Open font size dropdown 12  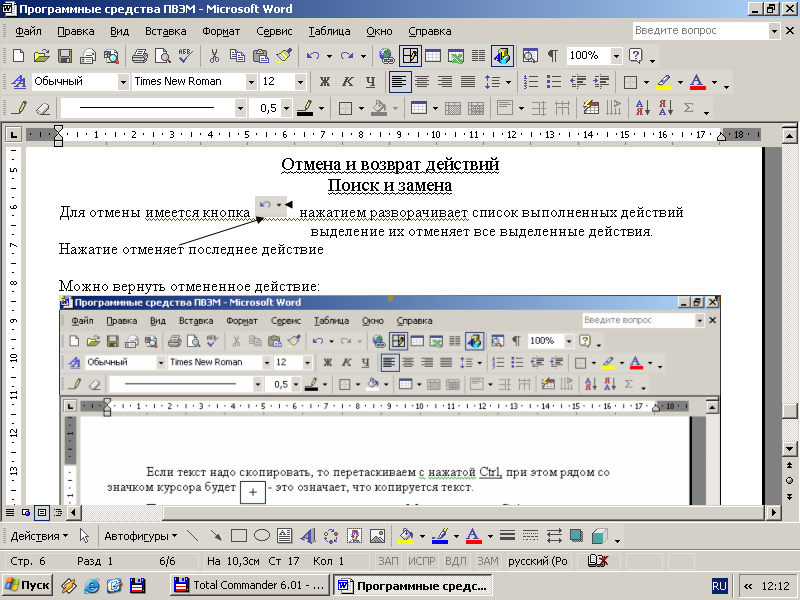click(x=300, y=82)
